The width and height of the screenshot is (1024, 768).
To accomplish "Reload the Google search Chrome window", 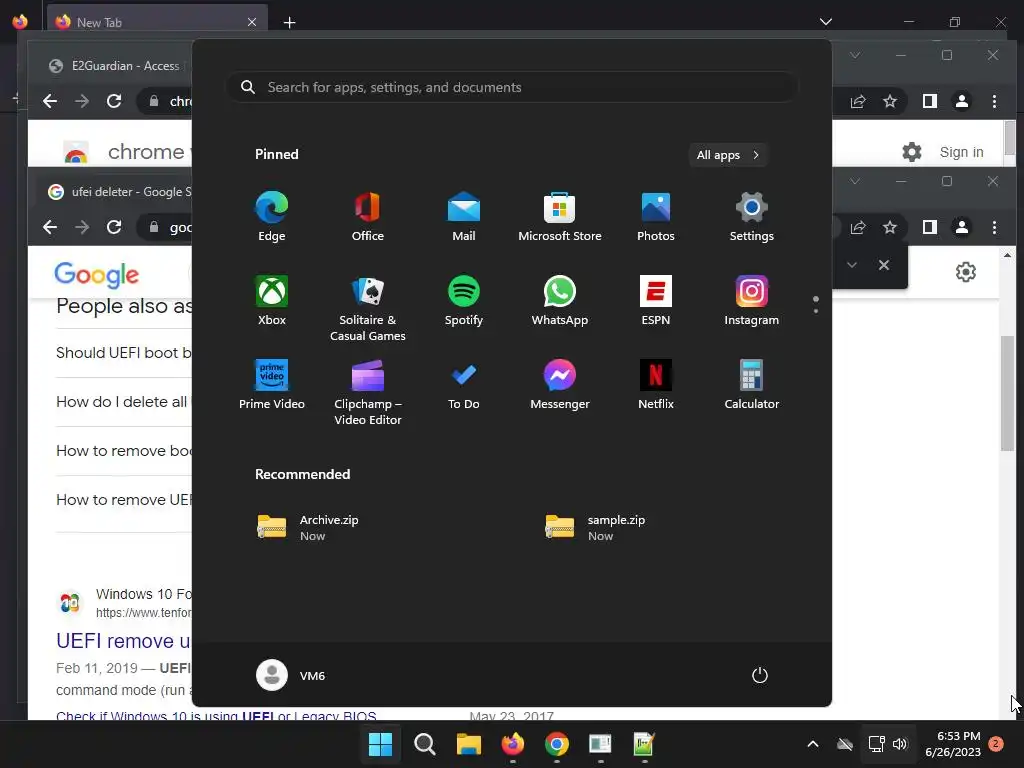I will pos(114,227).
